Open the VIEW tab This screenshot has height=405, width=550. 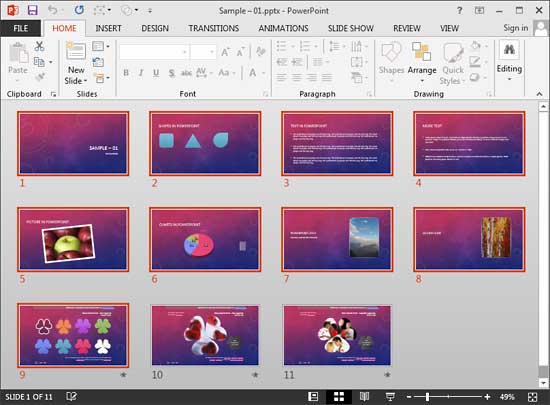(x=449, y=28)
